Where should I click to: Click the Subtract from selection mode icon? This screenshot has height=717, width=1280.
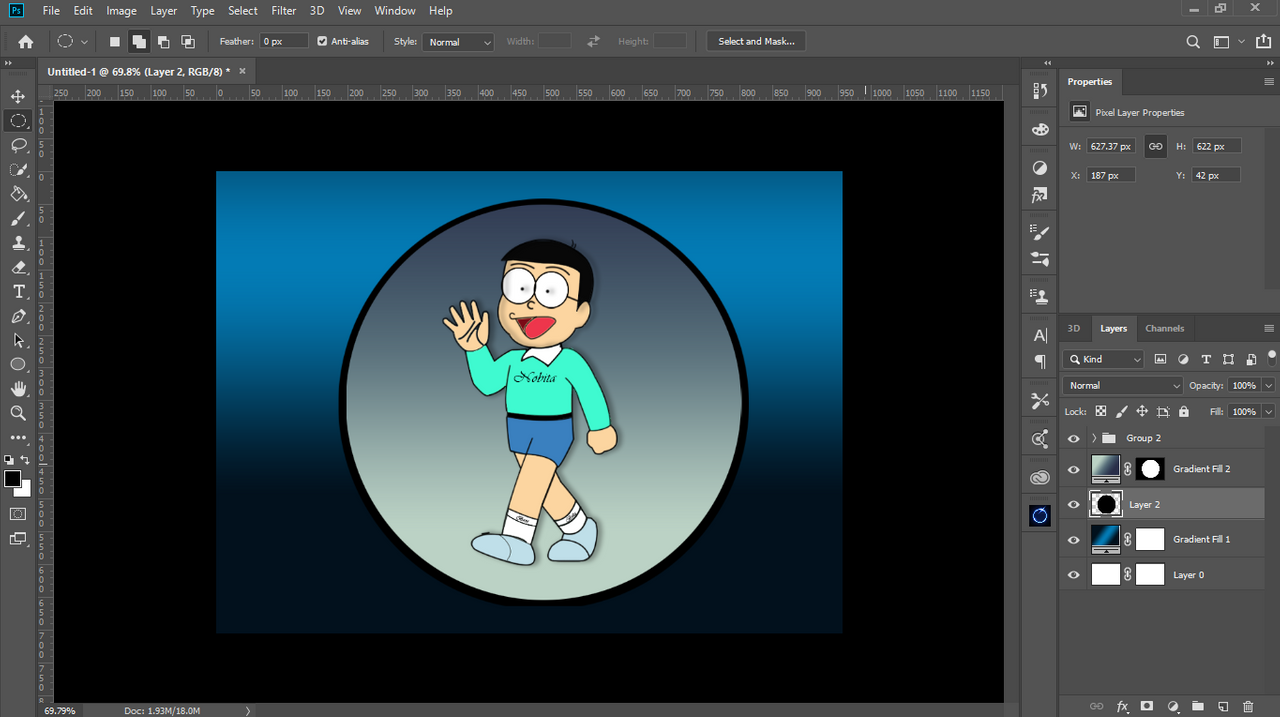(x=163, y=41)
